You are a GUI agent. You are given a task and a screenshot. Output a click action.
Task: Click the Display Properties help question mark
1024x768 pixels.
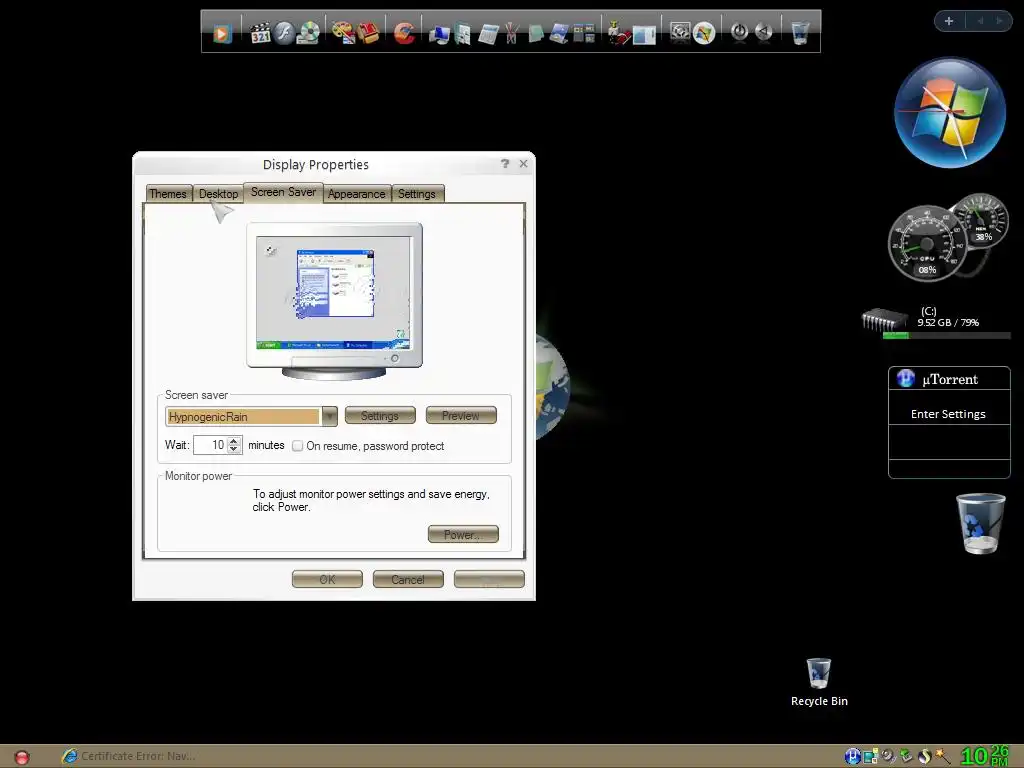point(505,164)
